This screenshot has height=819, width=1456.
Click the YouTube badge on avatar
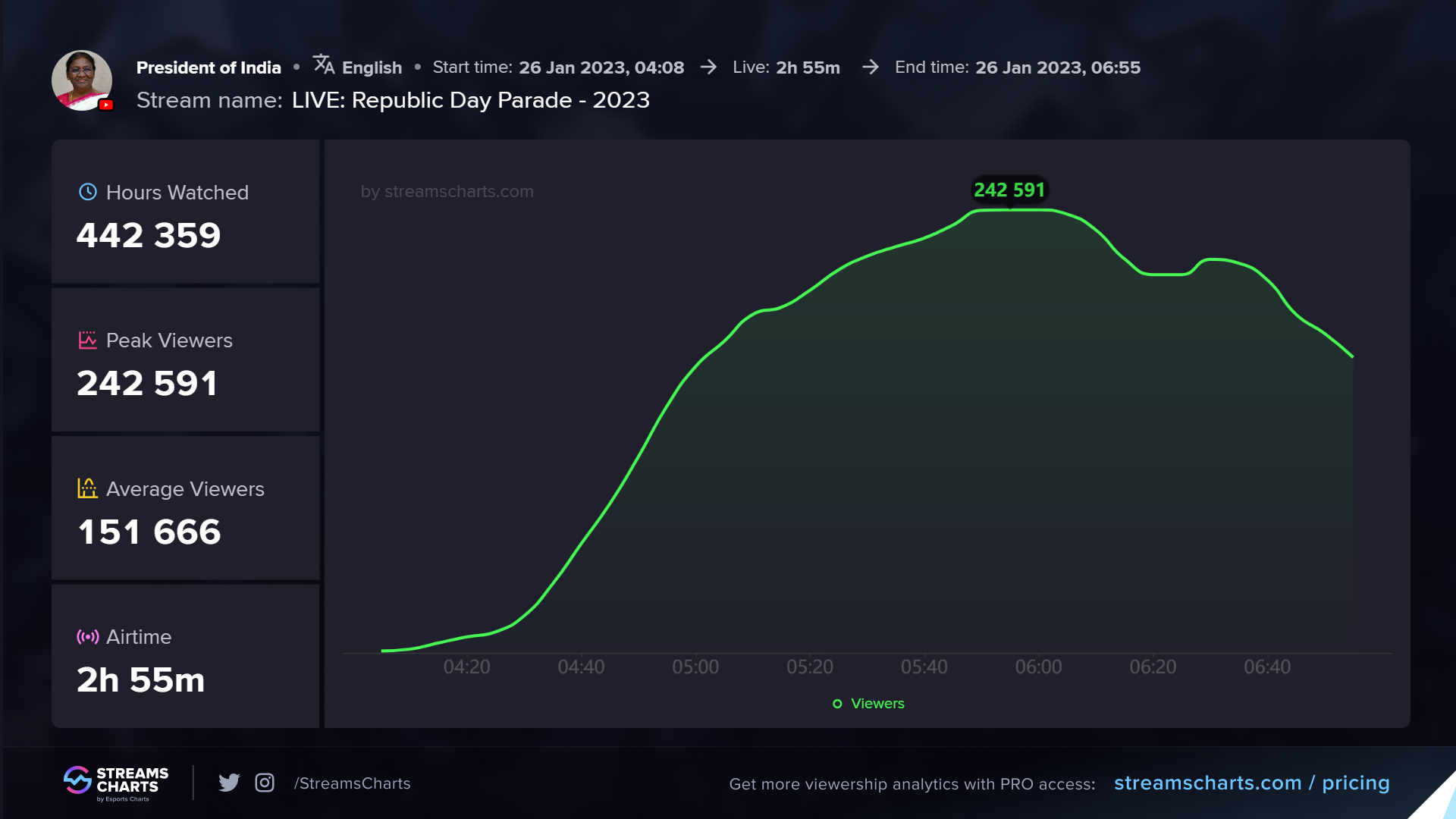point(106,105)
